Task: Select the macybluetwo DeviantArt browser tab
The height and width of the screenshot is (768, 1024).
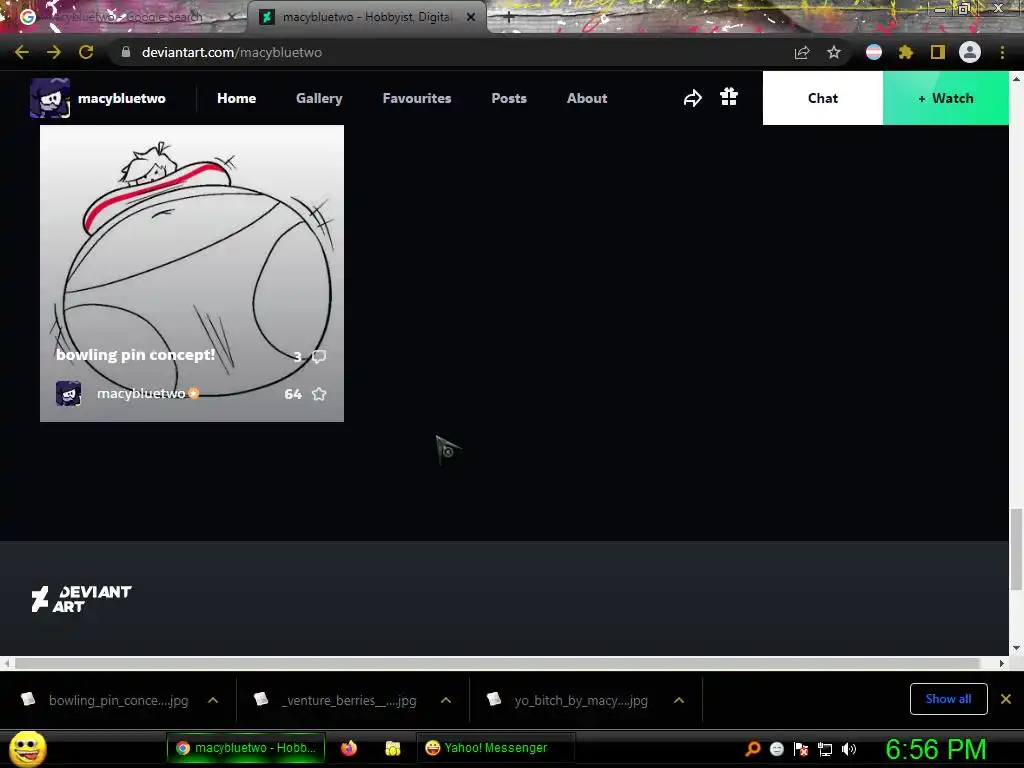Action: (366, 17)
